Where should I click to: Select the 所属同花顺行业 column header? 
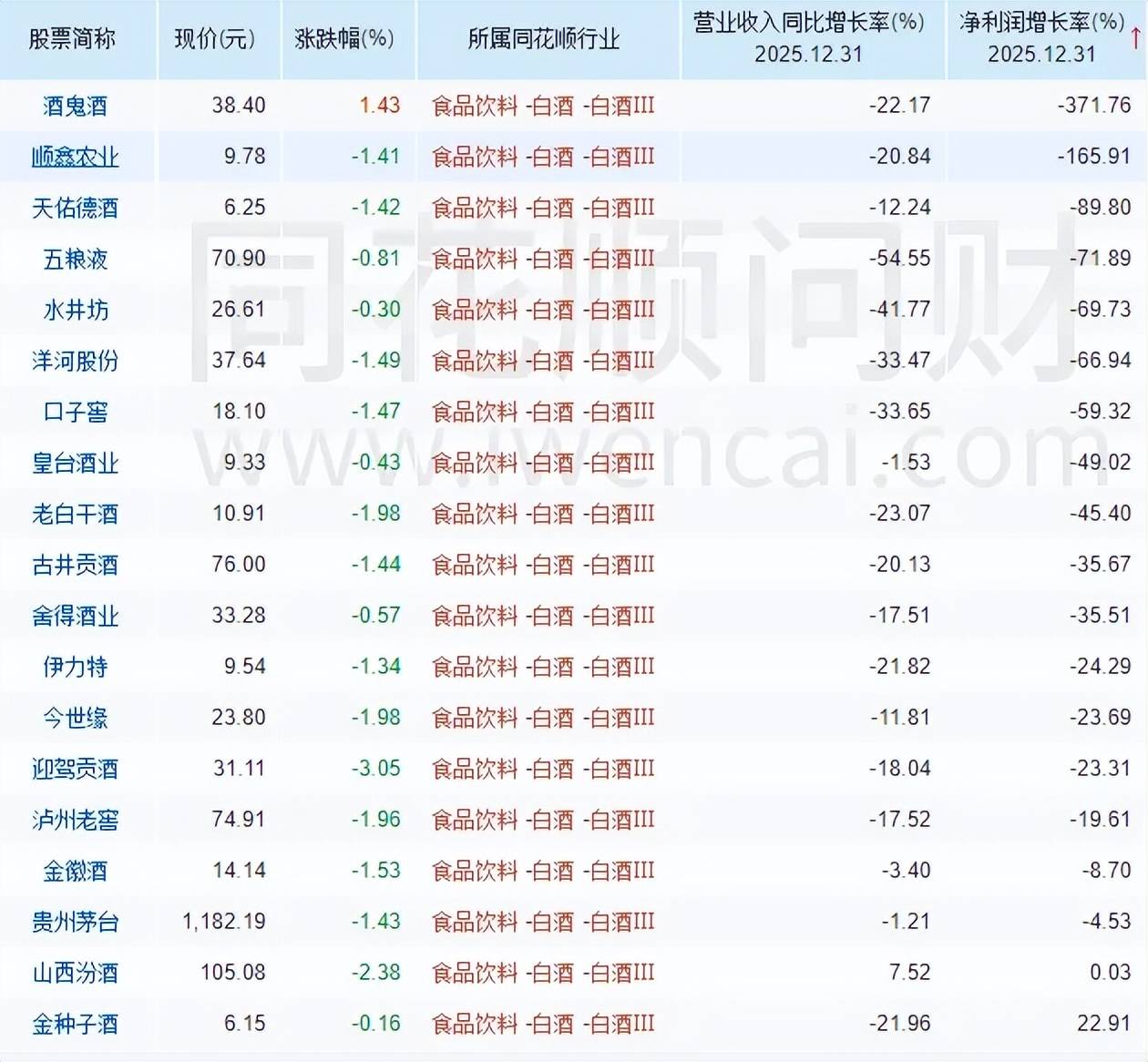(x=543, y=39)
